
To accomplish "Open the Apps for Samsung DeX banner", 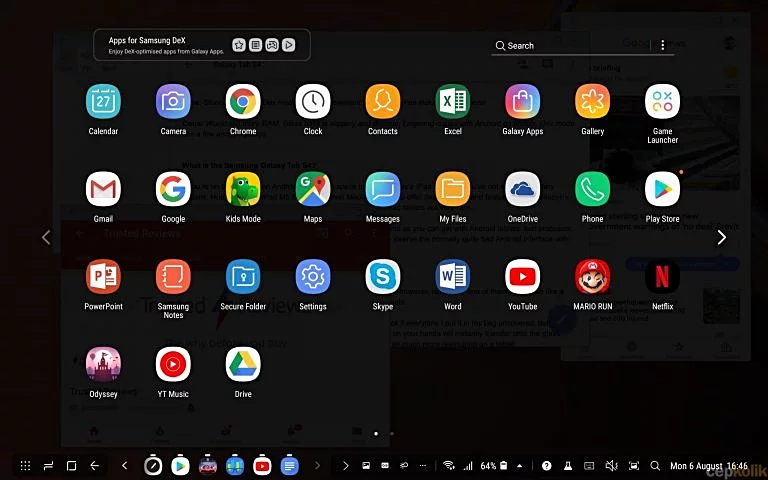I will [x=202, y=45].
